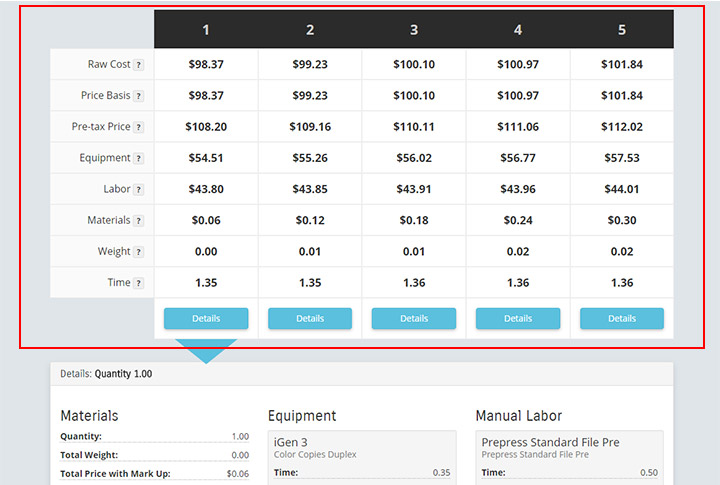This screenshot has height=485, width=720.
Task: Click the Prepress Time value 0.50
Action: tap(649, 472)
